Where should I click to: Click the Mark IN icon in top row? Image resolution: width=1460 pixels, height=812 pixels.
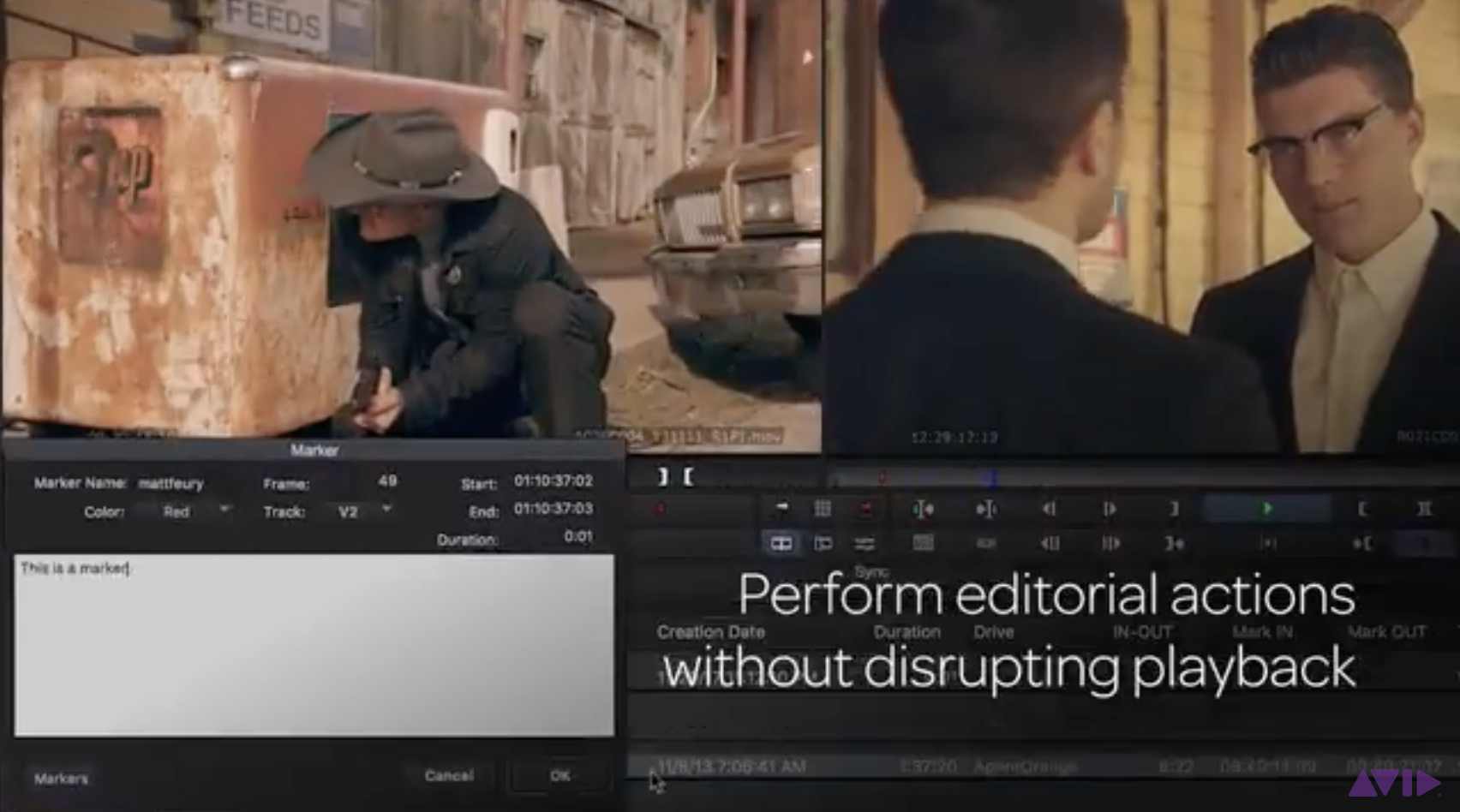(x=1362, y=510)
